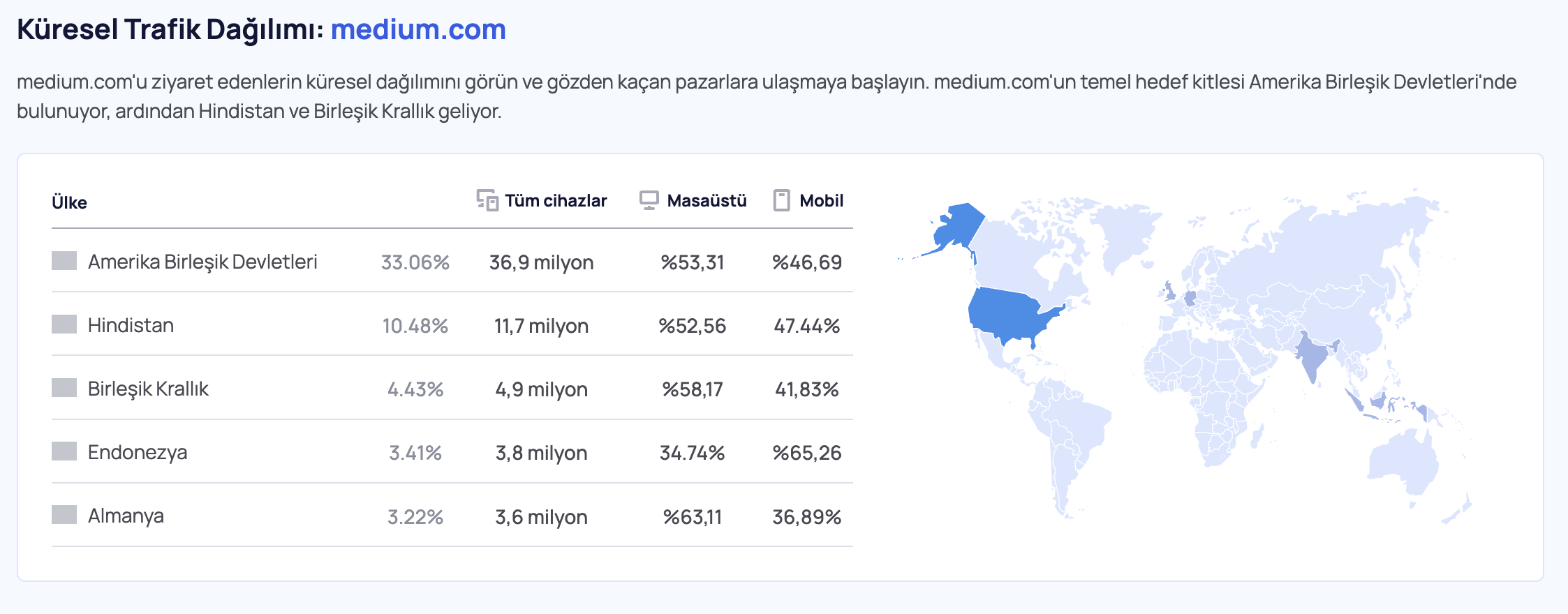Click the Birleşik Krallık country name
Image resolution: width=1568 pixels, height=614 pixels.
[x=148, y=389]
